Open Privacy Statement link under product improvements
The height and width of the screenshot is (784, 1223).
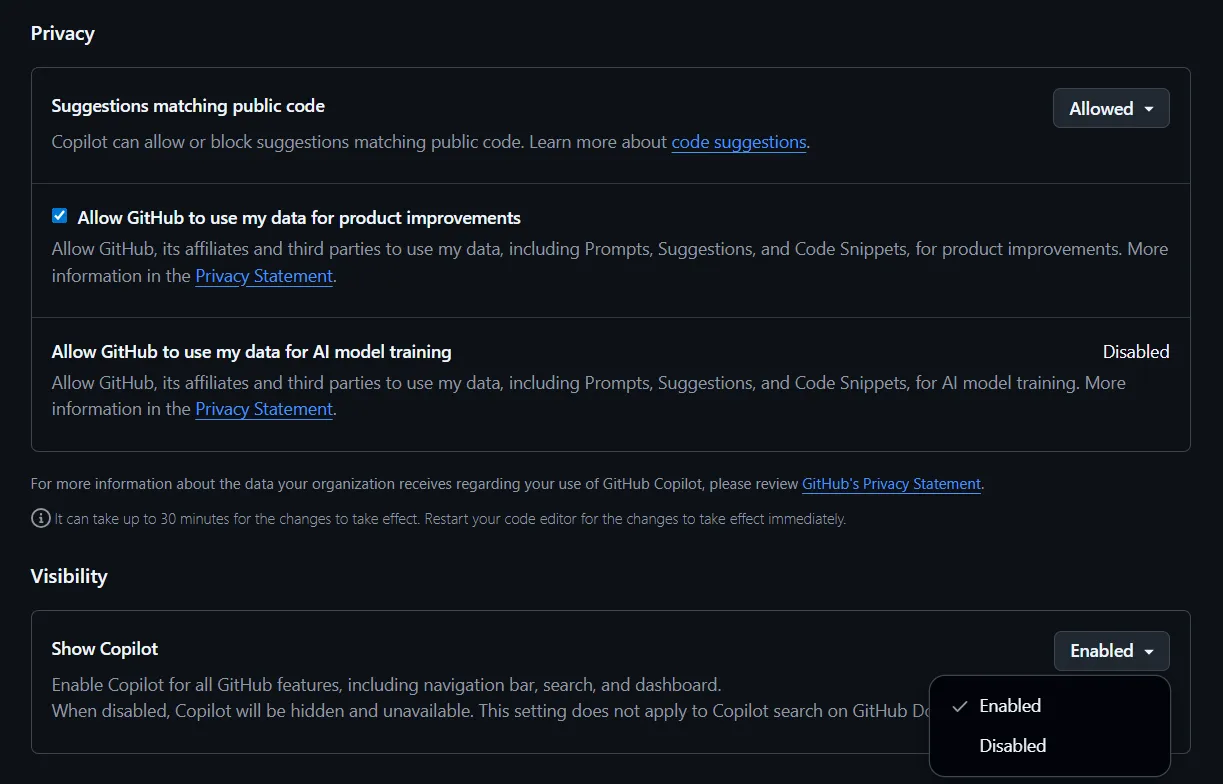264,276
